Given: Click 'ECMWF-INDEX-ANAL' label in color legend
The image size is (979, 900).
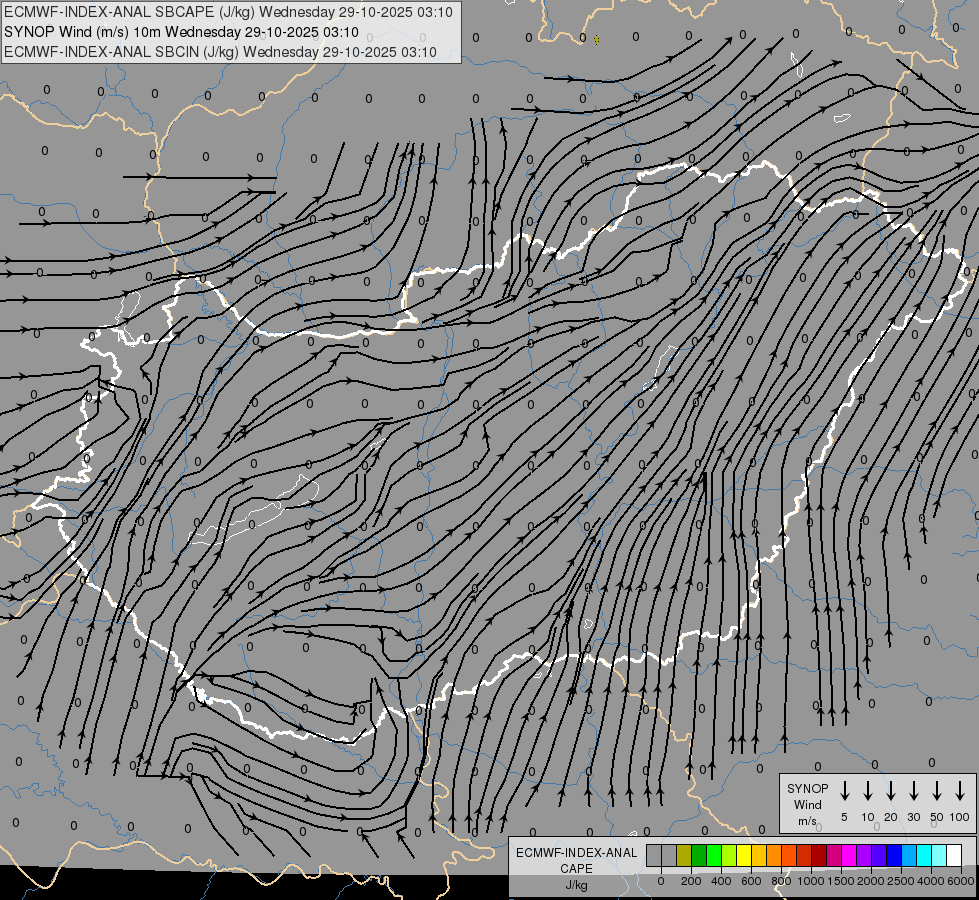Looking at the screenshot, I should (576, 853).
